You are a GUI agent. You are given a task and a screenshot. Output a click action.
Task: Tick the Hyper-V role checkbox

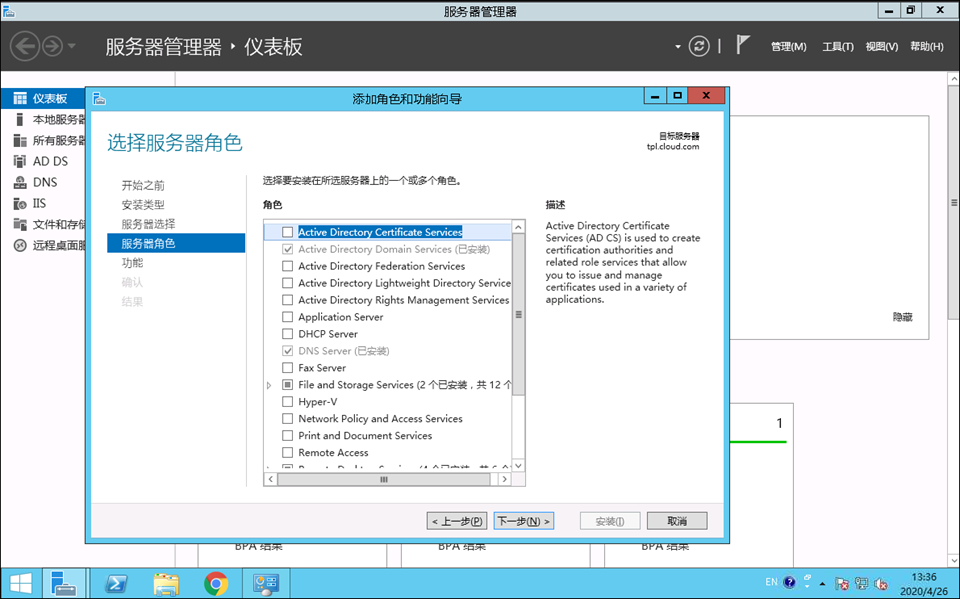click(288, 402)
